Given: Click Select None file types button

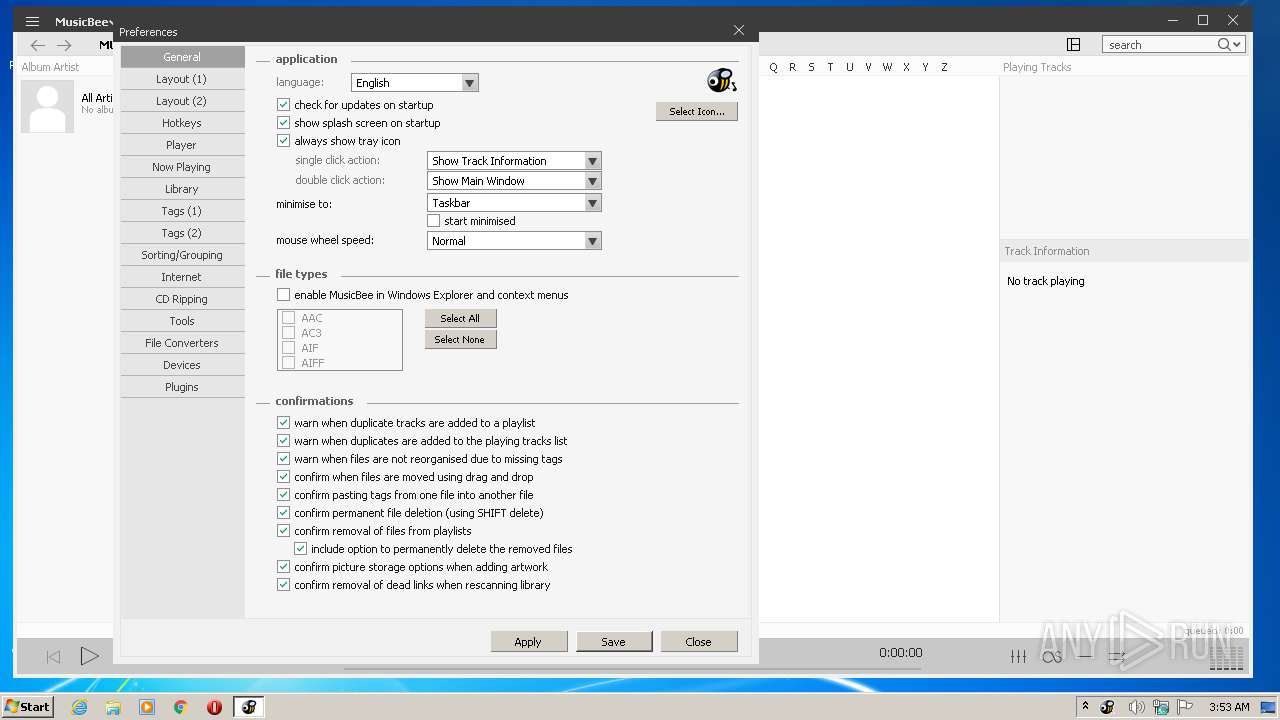Looking at the screenshot, I should (x=460, y=340).
